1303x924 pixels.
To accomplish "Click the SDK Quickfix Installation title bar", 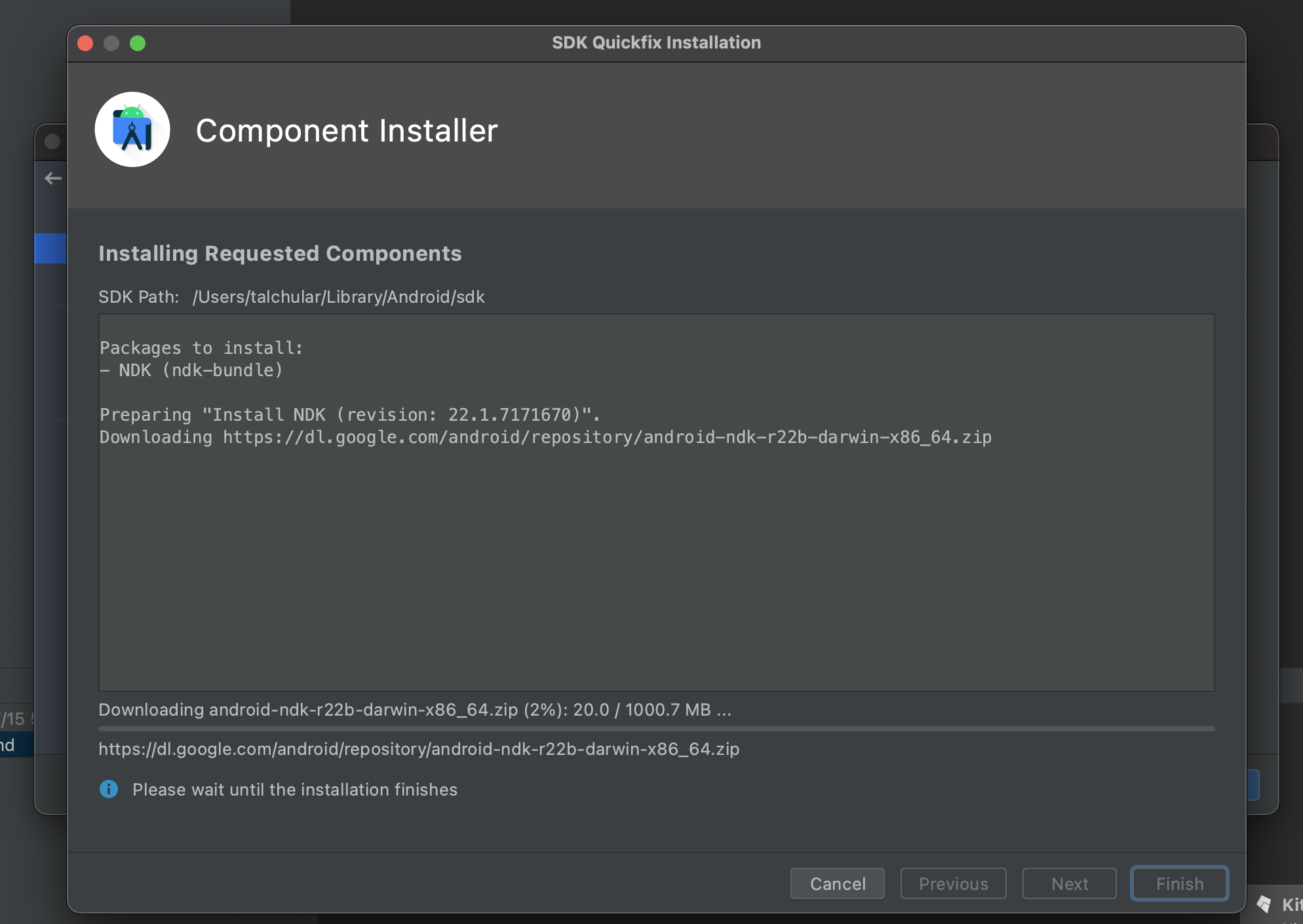I will (655, 43).
